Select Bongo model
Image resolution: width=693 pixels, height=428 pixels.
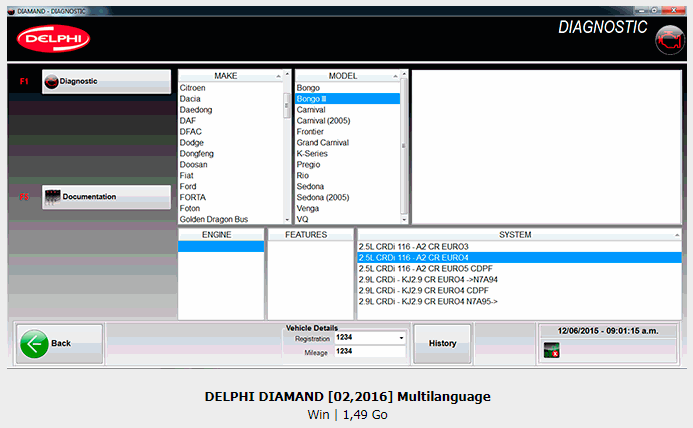pyautogui.click(x=347, y=88)
